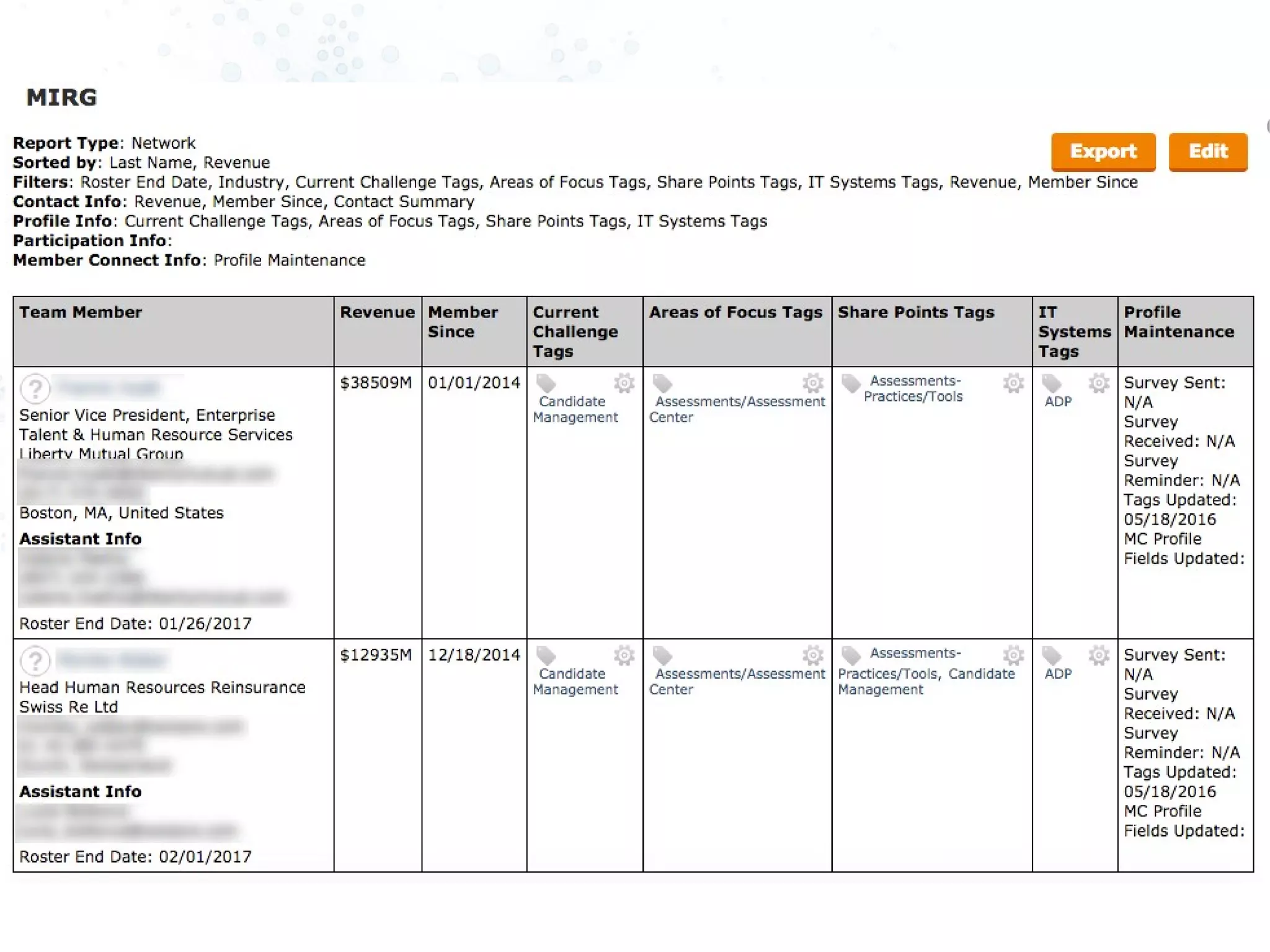The image size is (1270, 952).
Task: Click Swiss Re member's question-mark avatar
Action: [35, 661]
